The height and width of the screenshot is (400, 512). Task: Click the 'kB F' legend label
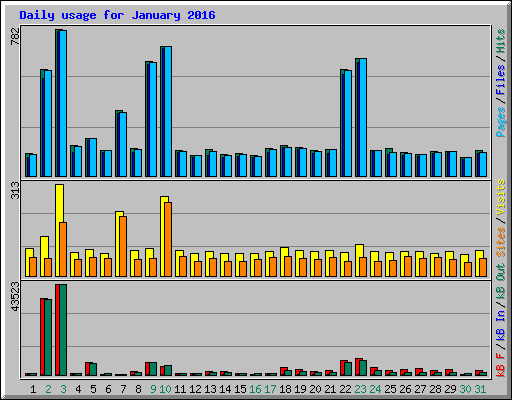click(500, 365)
